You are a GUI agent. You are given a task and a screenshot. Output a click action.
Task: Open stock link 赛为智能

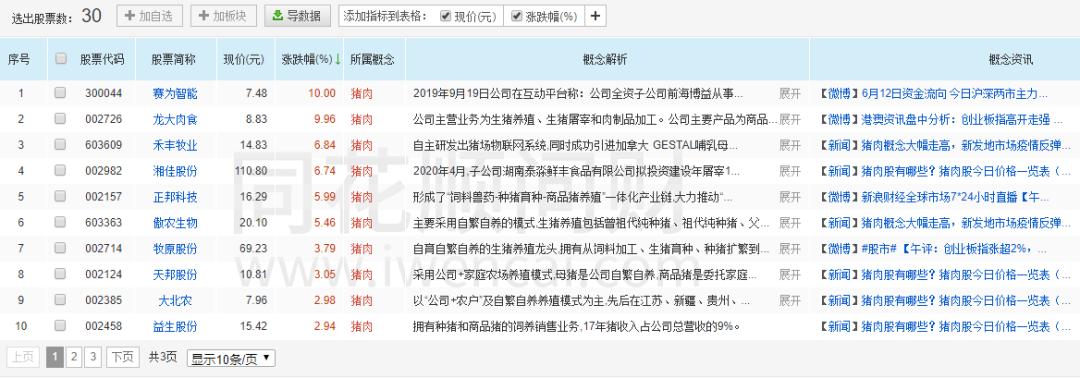pos(175,94)
